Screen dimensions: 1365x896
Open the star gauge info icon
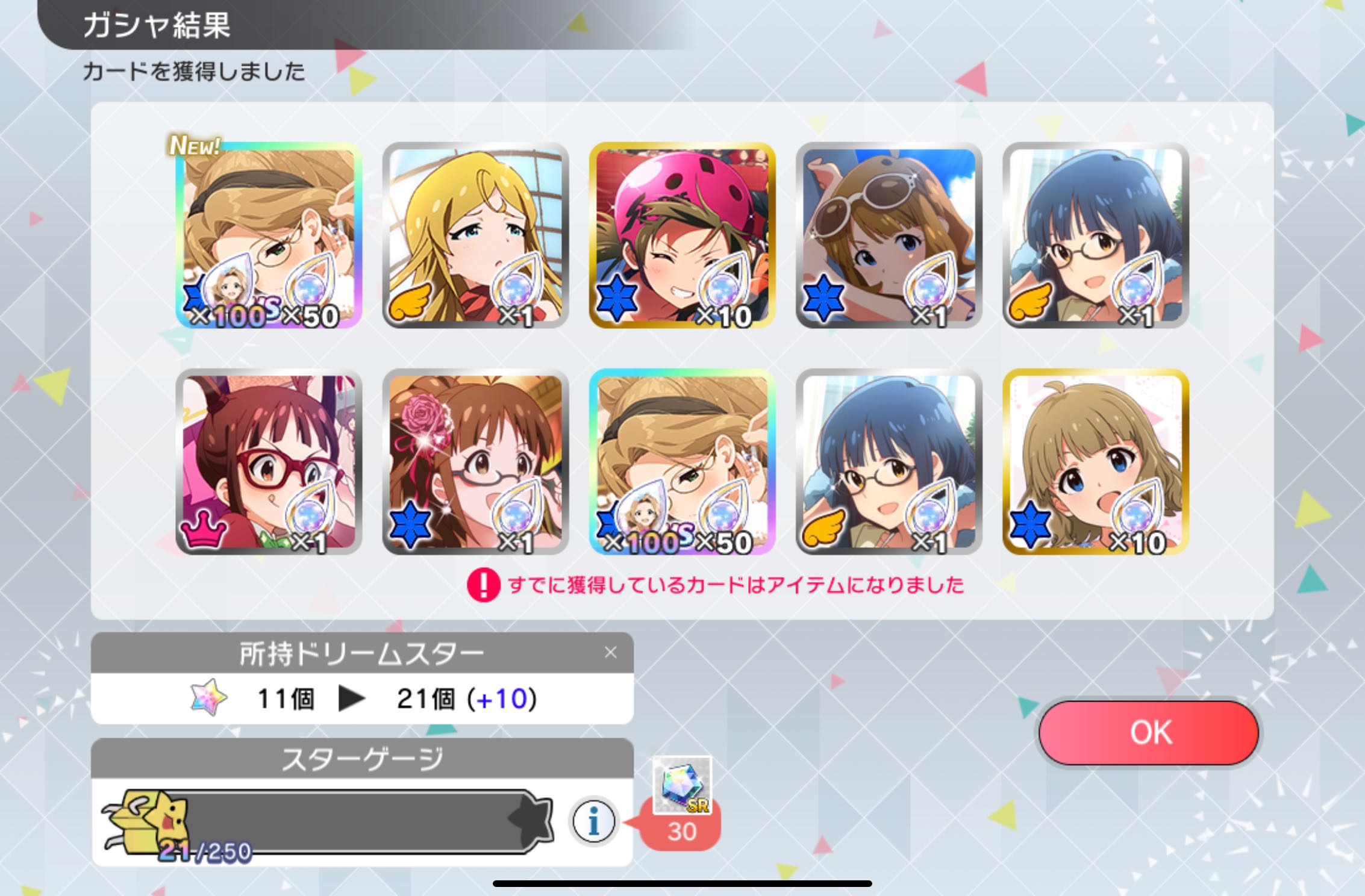(x=594, y=821)
